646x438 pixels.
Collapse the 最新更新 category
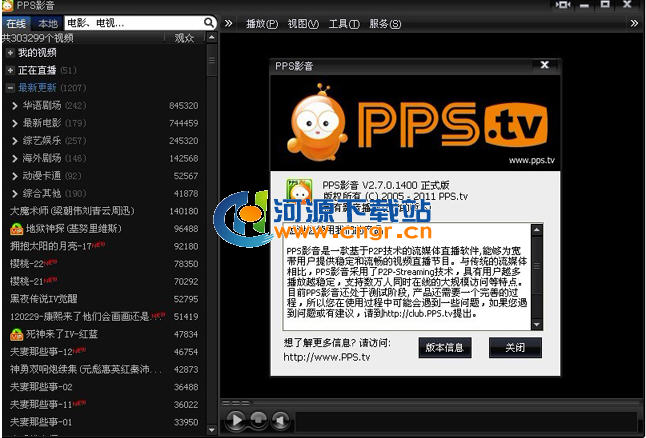coord(10,88)
